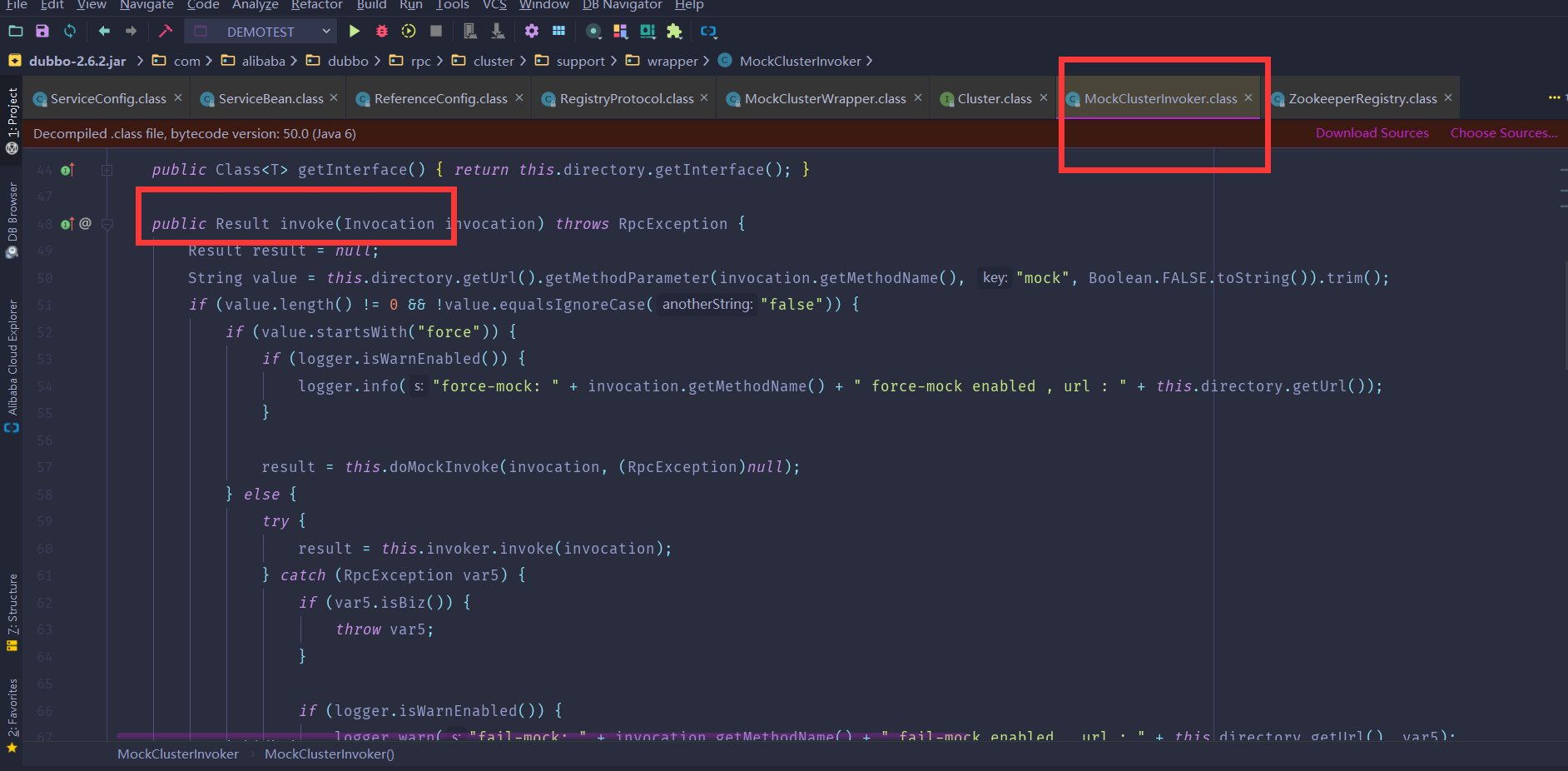The image size is (1568, 771).
Task: Click the @ annotation gutter icon on line 48
Action: tap(85, 224)
